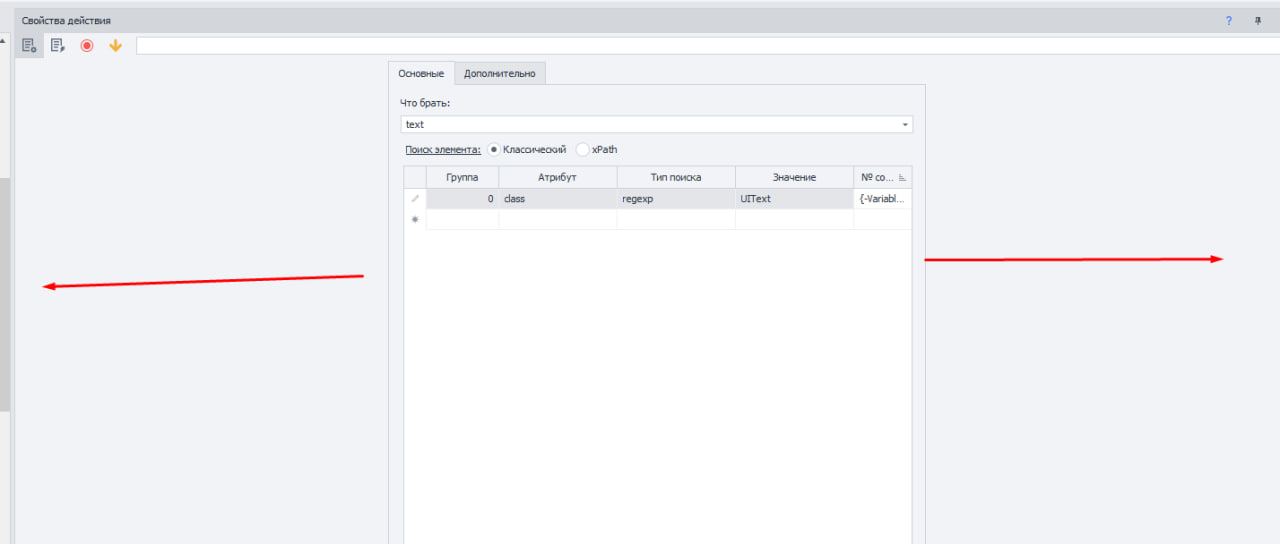Click the pencil edit marker in class row
1280x544 pixels.
coord(415,199)
